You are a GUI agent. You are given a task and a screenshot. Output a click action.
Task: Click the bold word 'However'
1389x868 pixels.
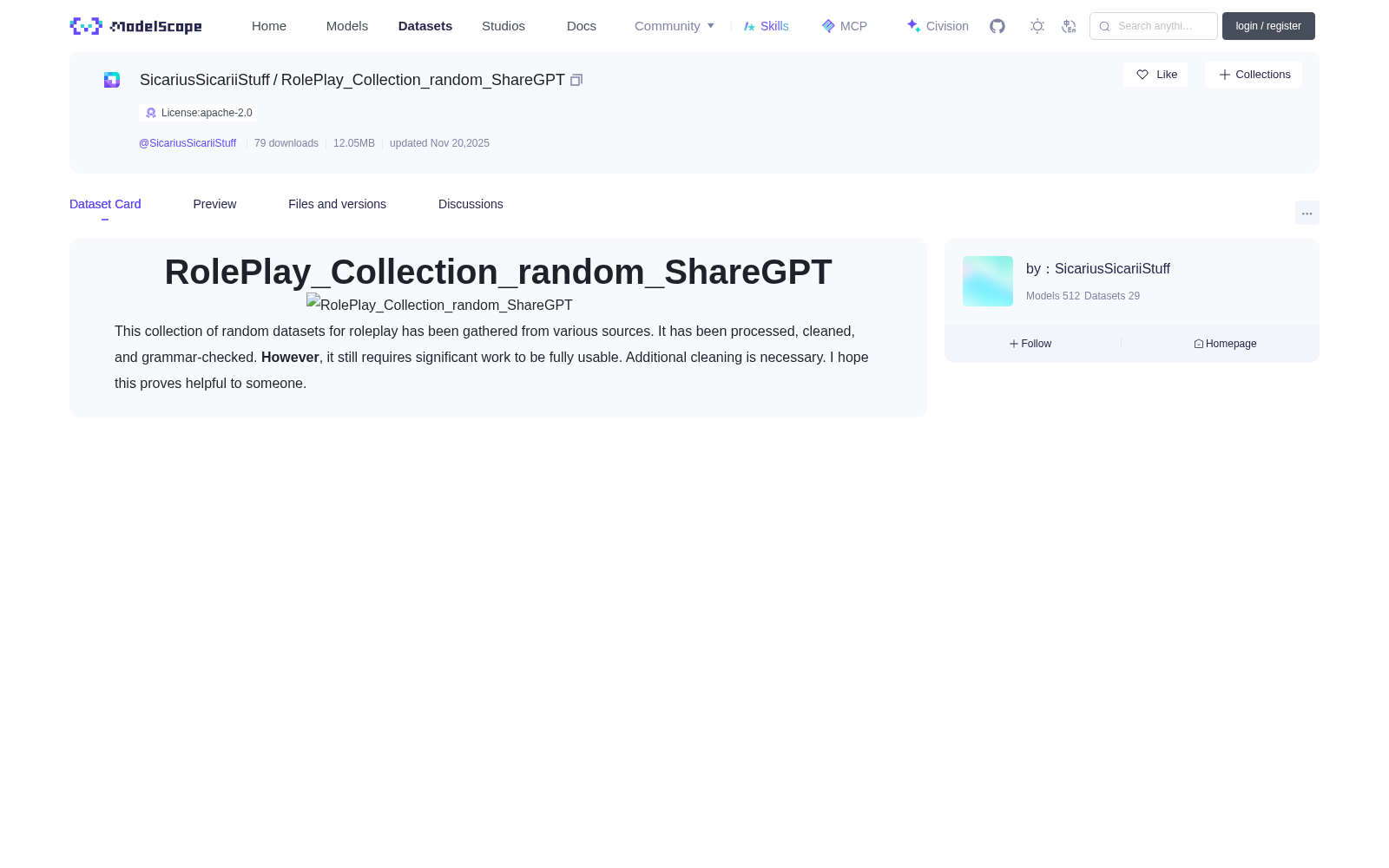[x=290, y=358]
